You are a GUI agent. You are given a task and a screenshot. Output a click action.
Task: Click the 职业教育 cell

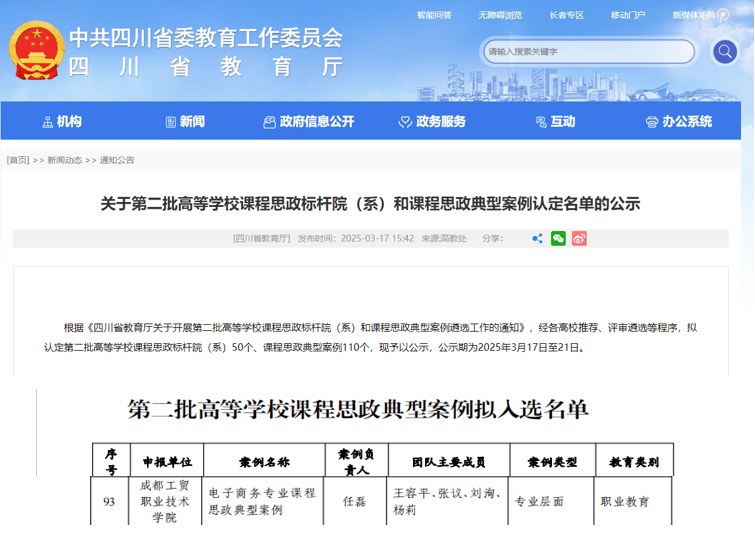(633, 502)
